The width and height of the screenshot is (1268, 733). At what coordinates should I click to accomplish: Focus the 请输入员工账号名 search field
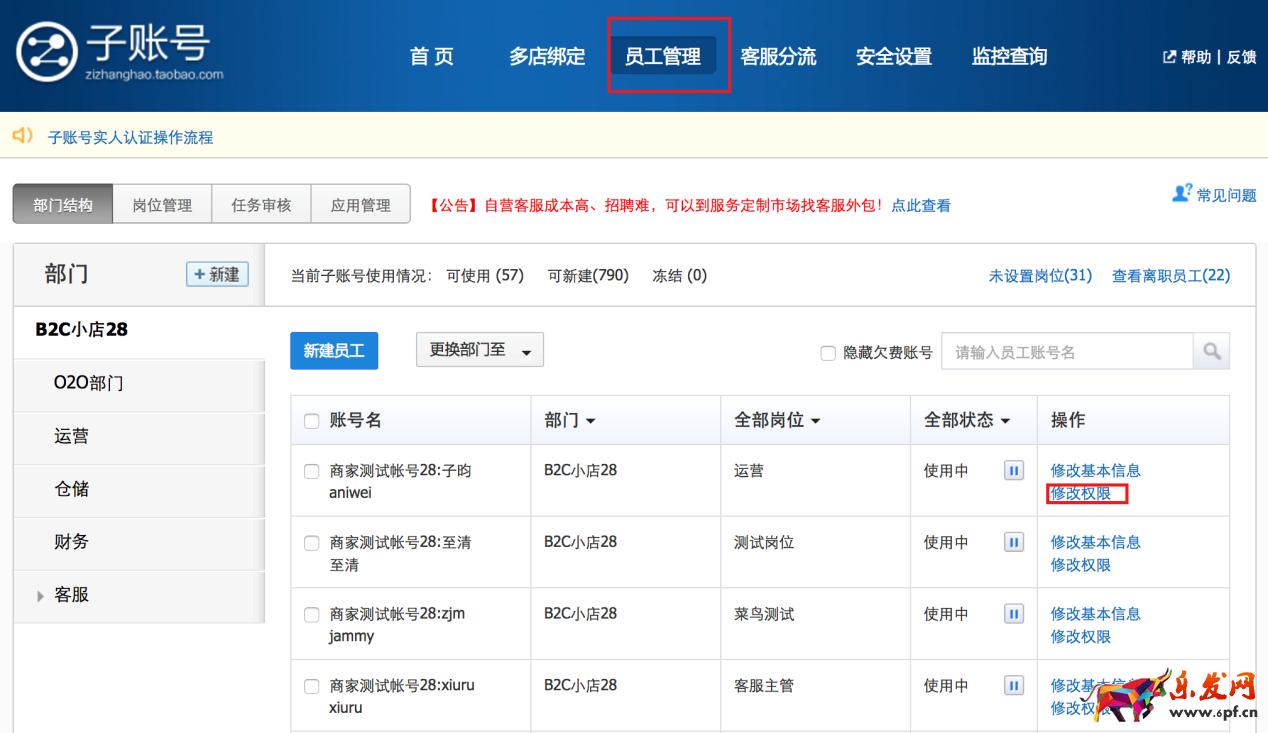[1067, 351]
